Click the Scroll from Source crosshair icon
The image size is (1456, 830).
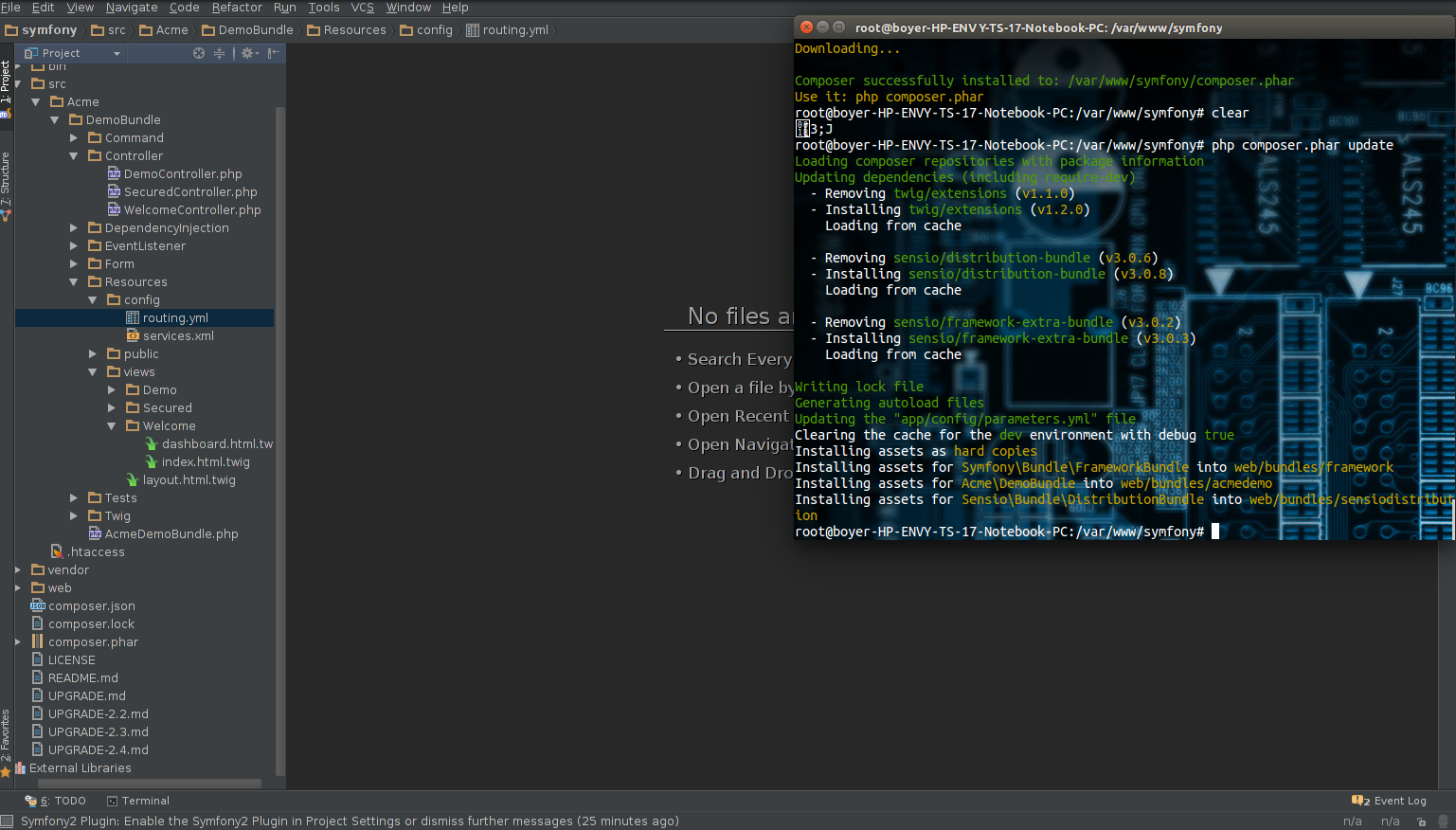click(199, 53)
